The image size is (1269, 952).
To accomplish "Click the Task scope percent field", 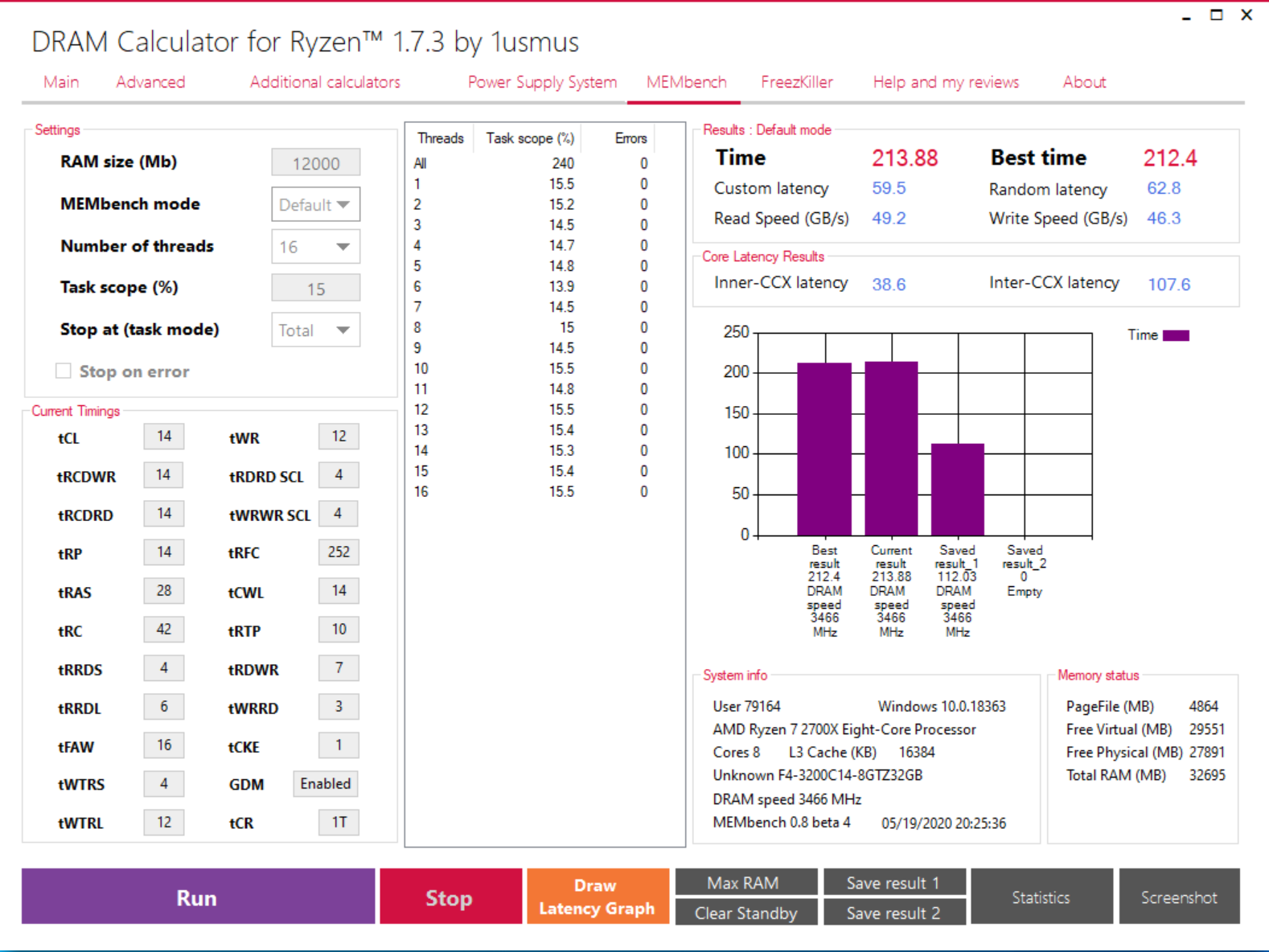I will (x=315, y=288).
